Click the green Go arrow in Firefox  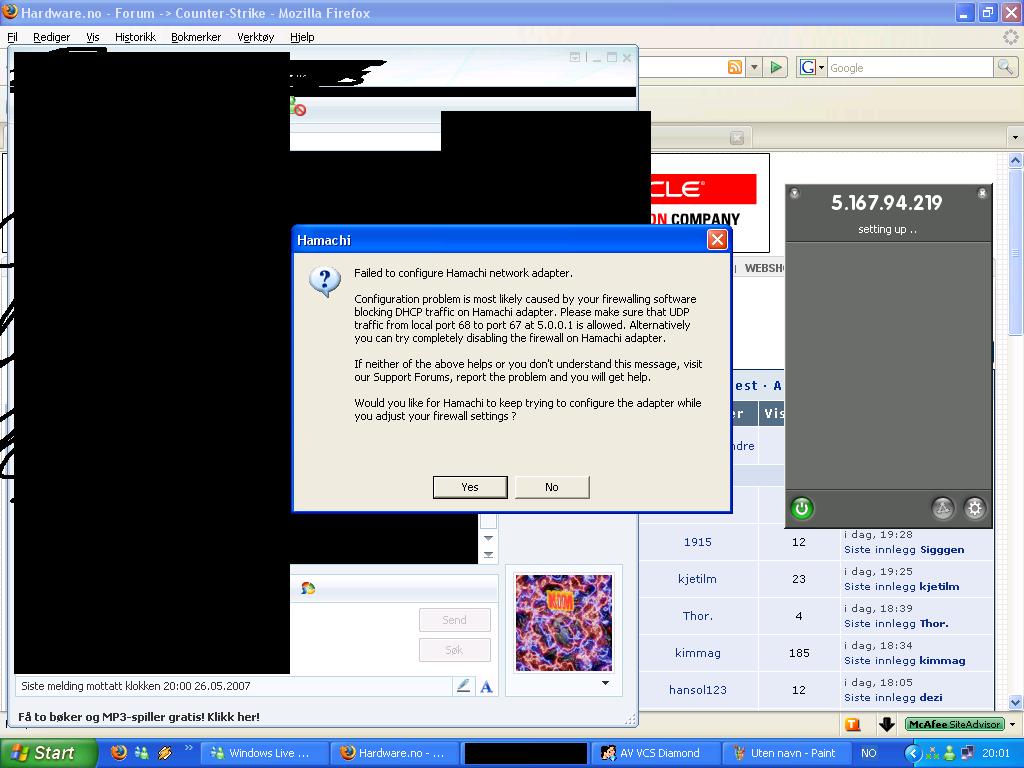(x=776, y=67)
